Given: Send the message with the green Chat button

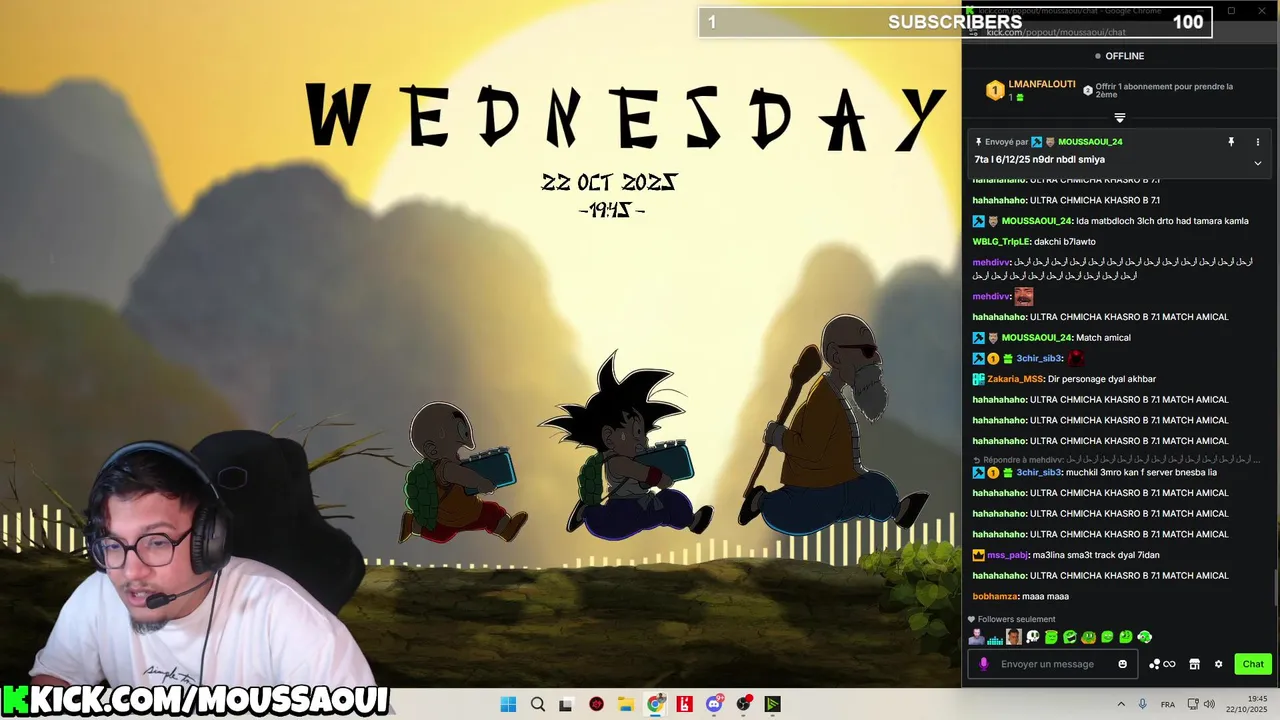Looking at the screenshot, I should (x=1253, y=664).
